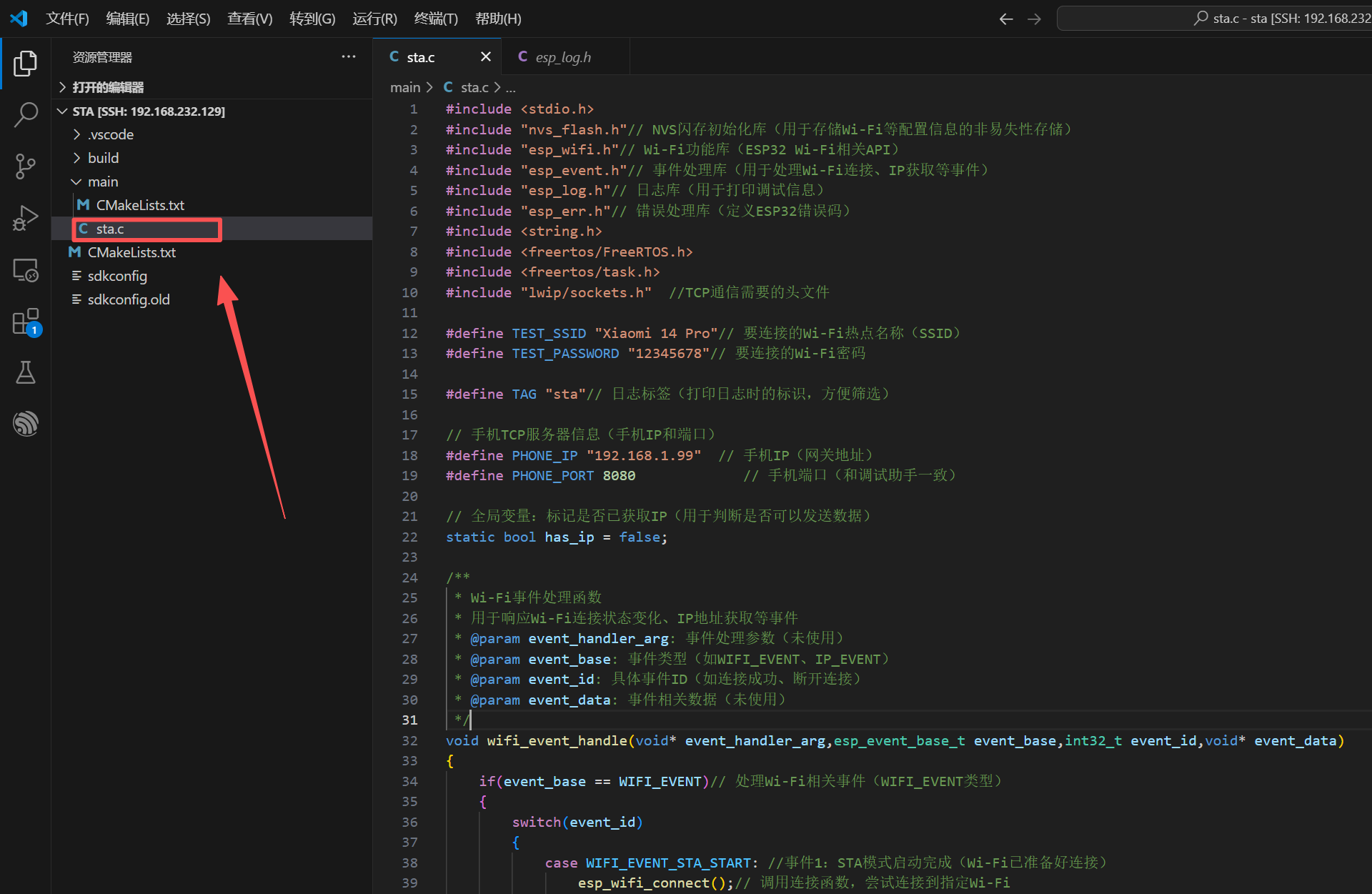
Task: Open the ESP-IDF Espressif icon view
Action: click(25, 424)
